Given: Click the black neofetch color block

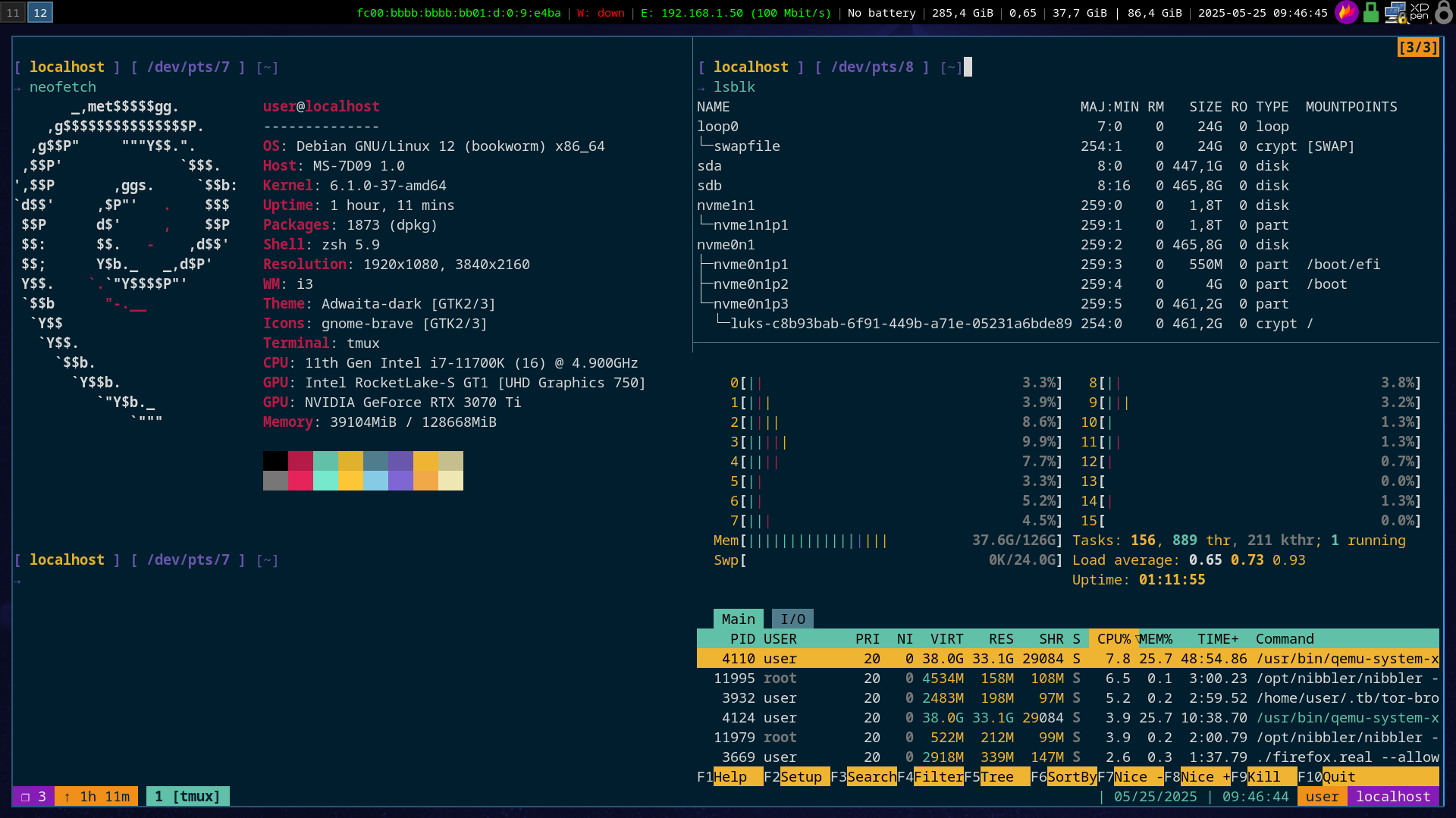Looking at the screenshot, I should (275, 461).
